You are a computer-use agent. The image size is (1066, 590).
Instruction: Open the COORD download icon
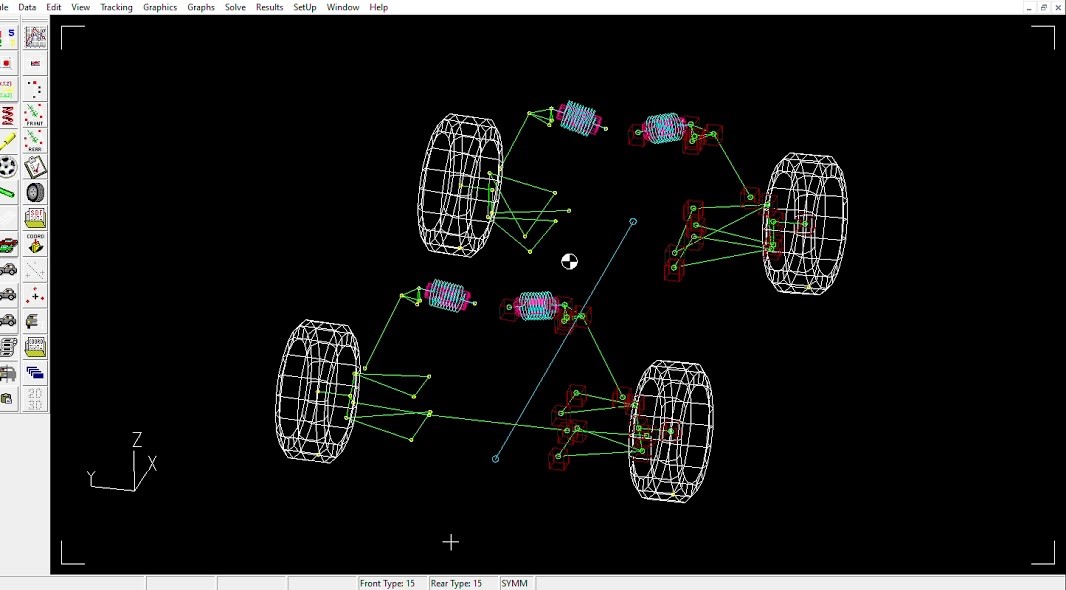coord(35,244)
